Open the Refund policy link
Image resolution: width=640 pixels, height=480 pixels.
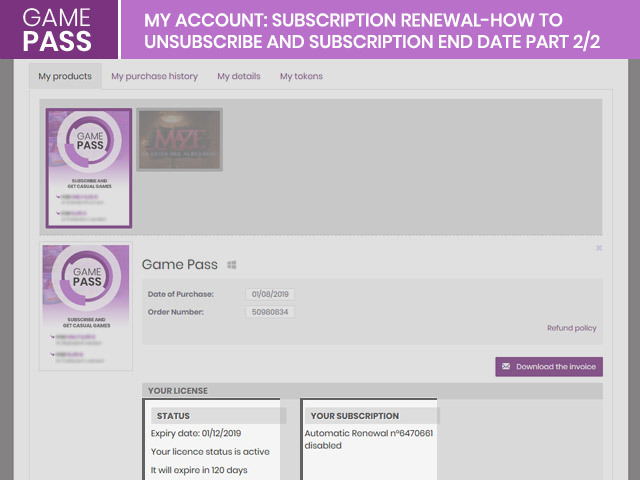pyautogui.click(x=571, y=328)
